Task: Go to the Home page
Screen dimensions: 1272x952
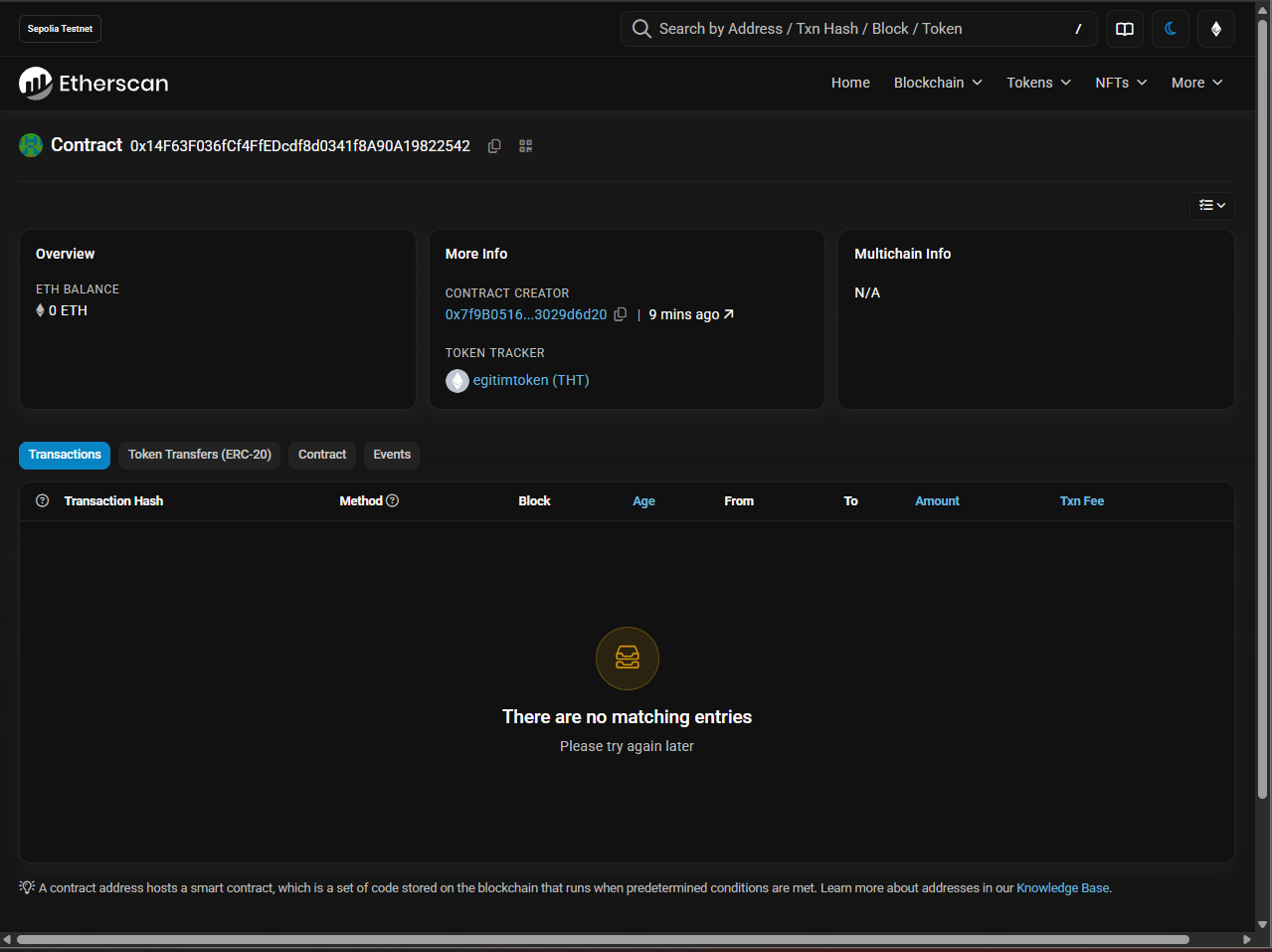Action: pyautogui.click(x=850, y=83)
